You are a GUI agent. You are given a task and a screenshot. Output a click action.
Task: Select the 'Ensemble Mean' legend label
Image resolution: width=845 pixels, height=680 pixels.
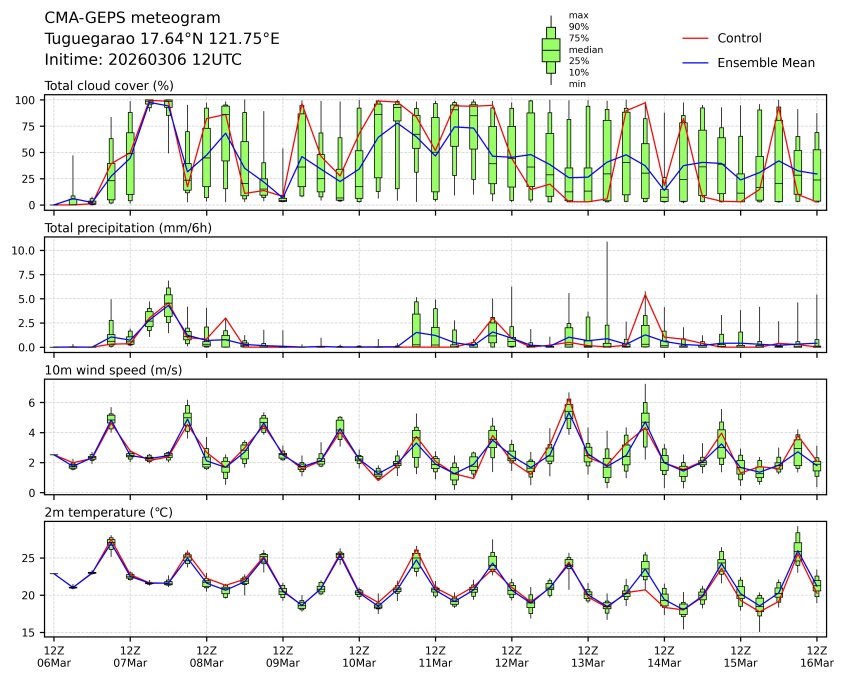(x=766, y=62)
